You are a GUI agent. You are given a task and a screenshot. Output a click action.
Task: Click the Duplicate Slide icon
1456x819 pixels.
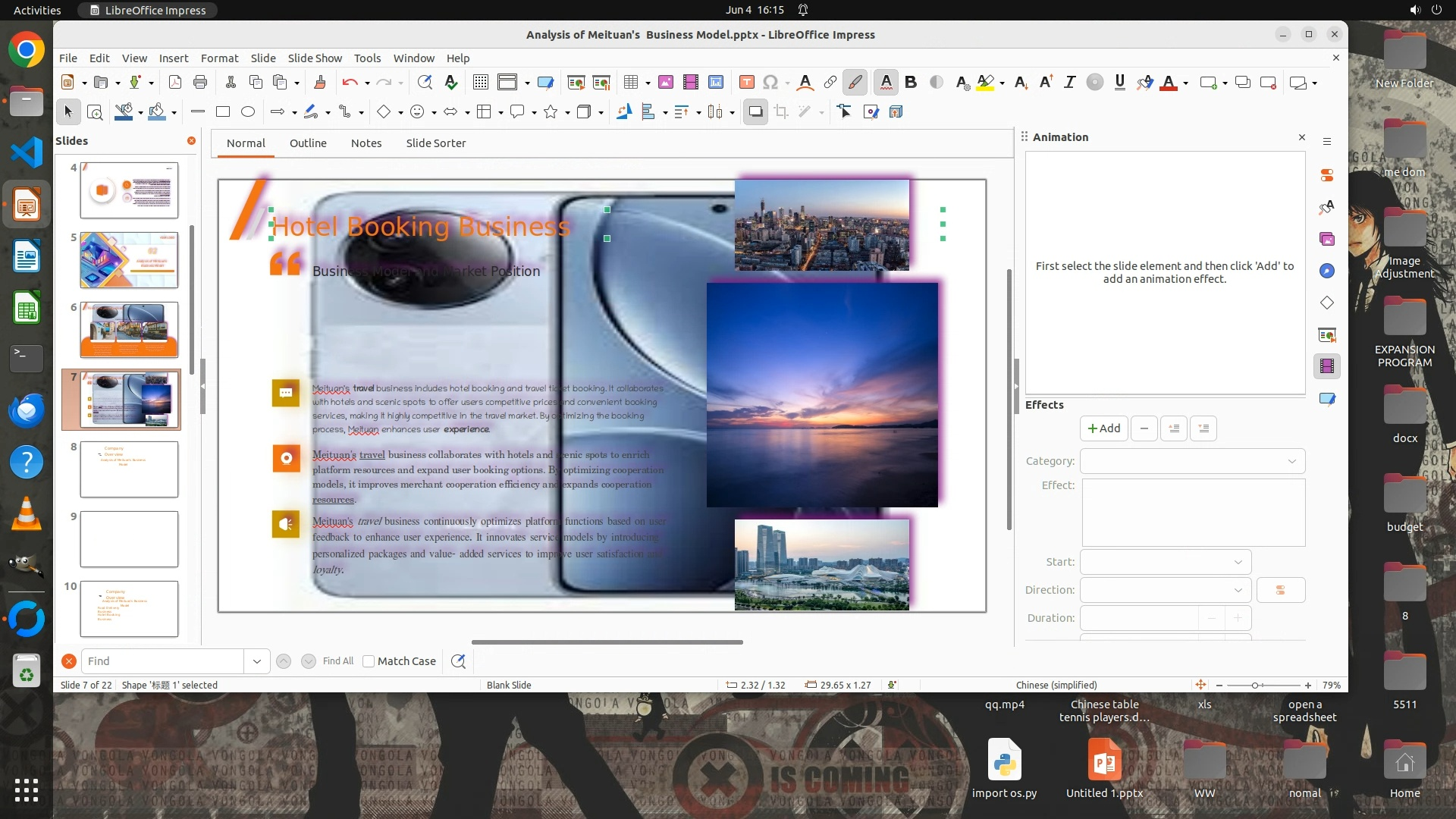pos(1242,83)
